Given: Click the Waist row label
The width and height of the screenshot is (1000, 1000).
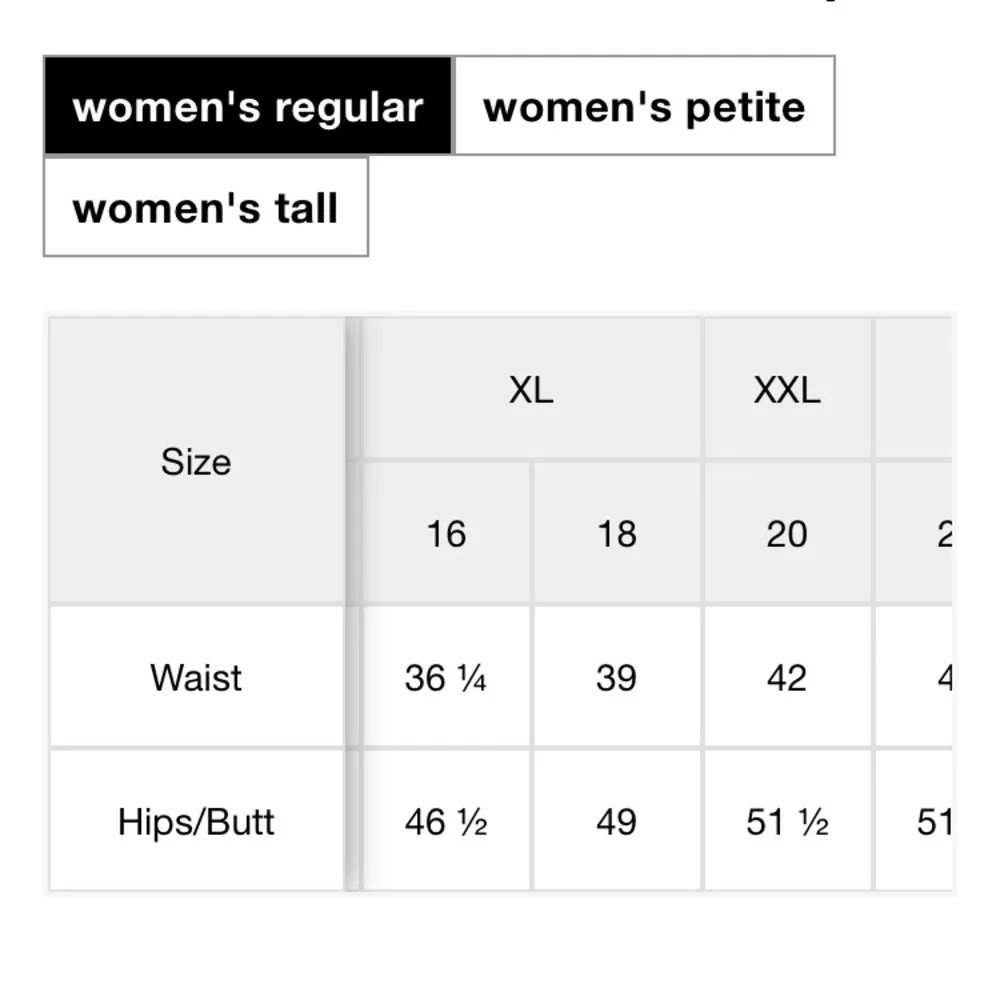Looking at the screenshot, I should tap(196, 677).
